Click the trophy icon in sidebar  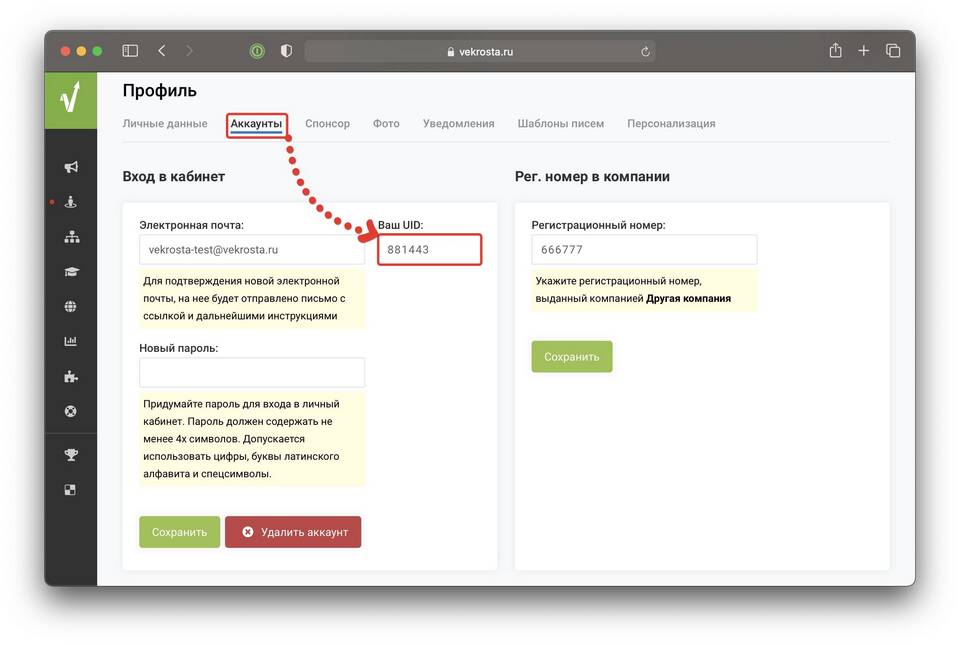pos(71,455)
